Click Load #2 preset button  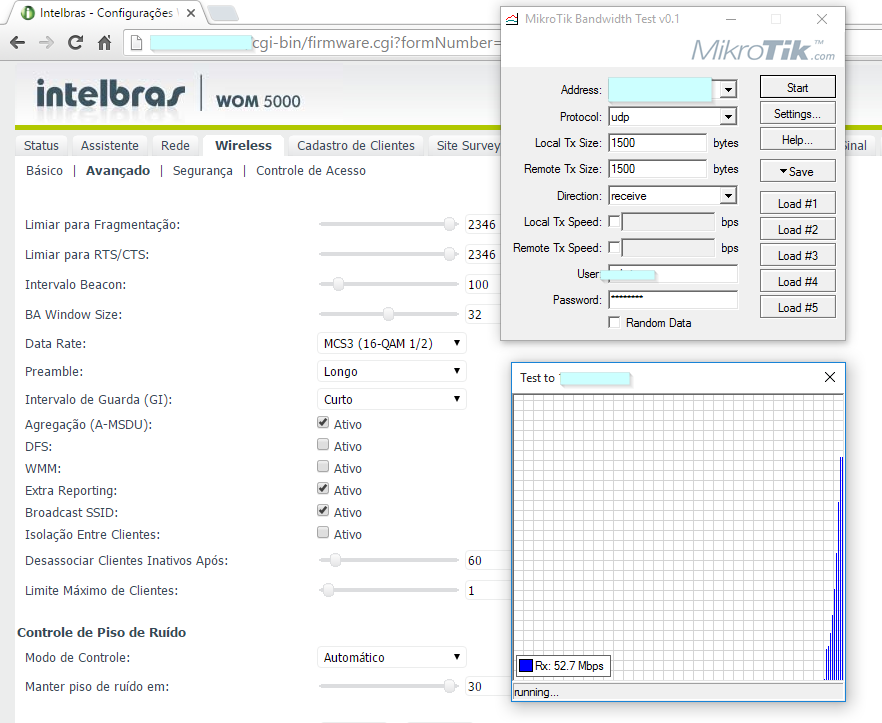click(x=797, y=229)
